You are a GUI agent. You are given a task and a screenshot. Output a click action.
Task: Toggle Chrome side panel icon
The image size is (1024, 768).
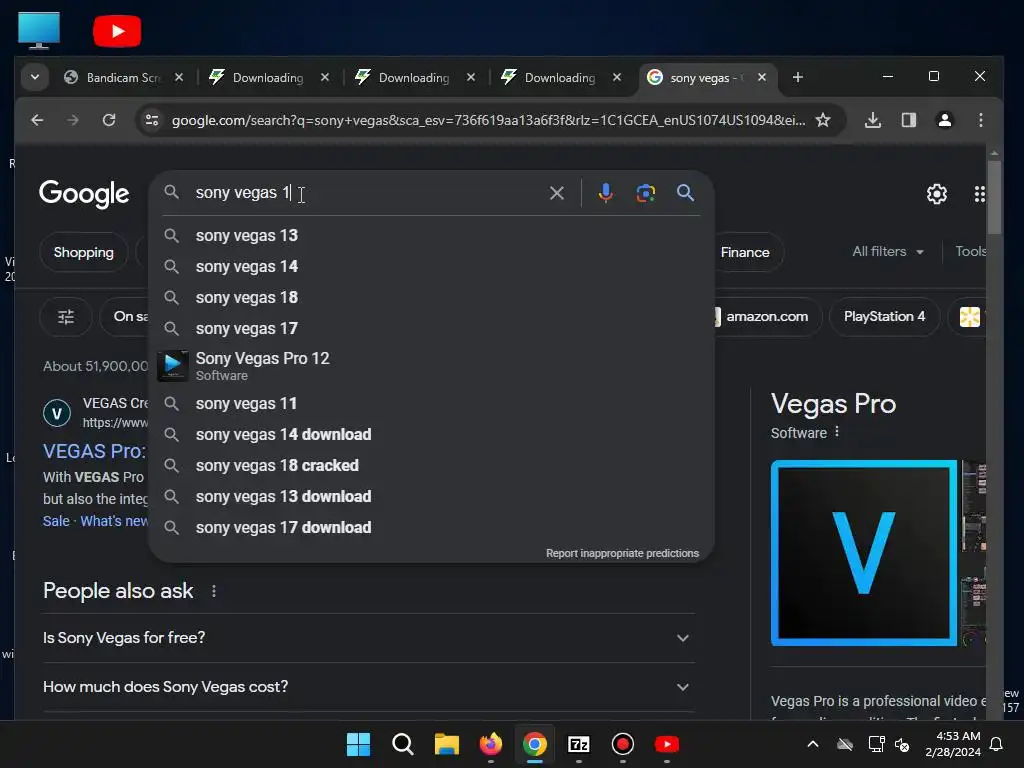(908, 120)
